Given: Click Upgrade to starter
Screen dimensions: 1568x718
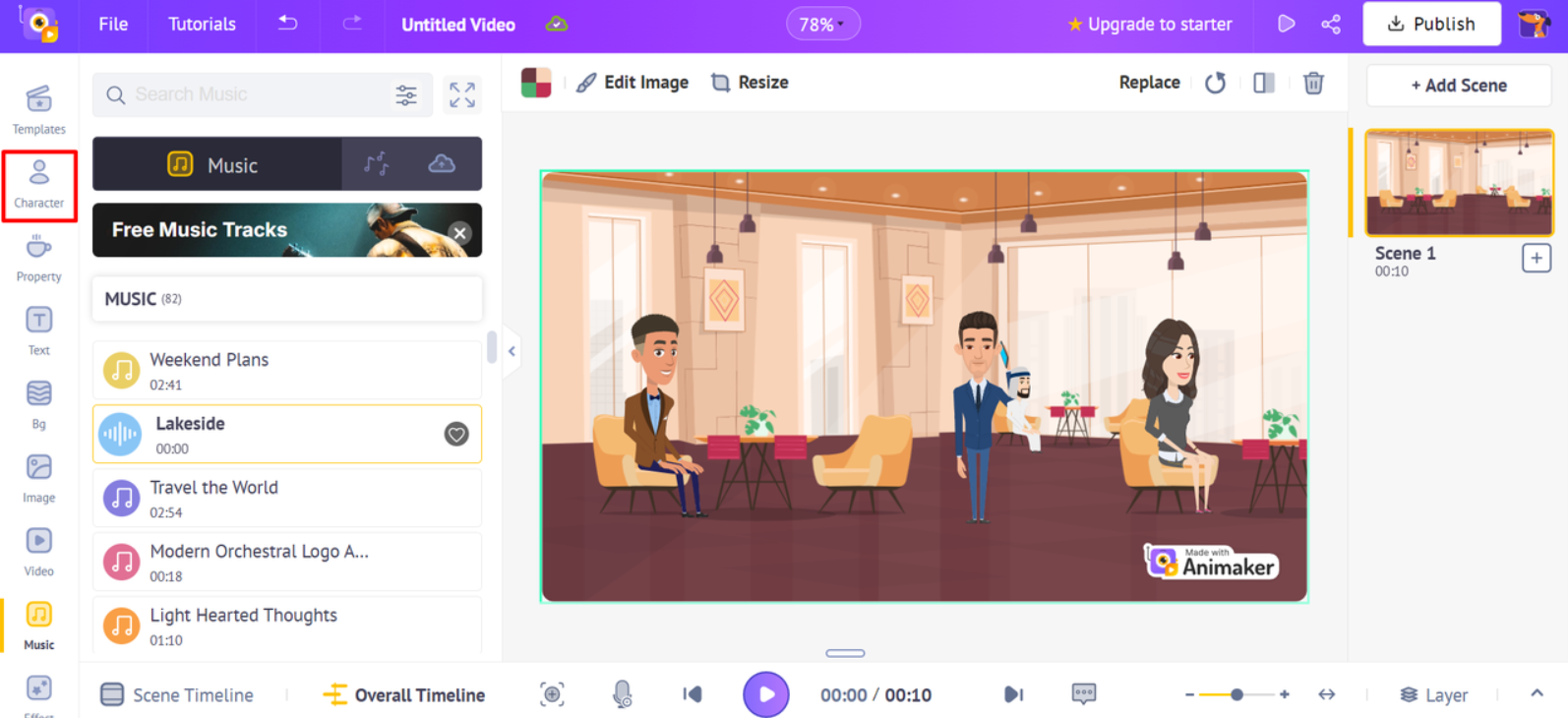Looking at the screenshot, I should pyautogui.click(x=1150, y=24).
